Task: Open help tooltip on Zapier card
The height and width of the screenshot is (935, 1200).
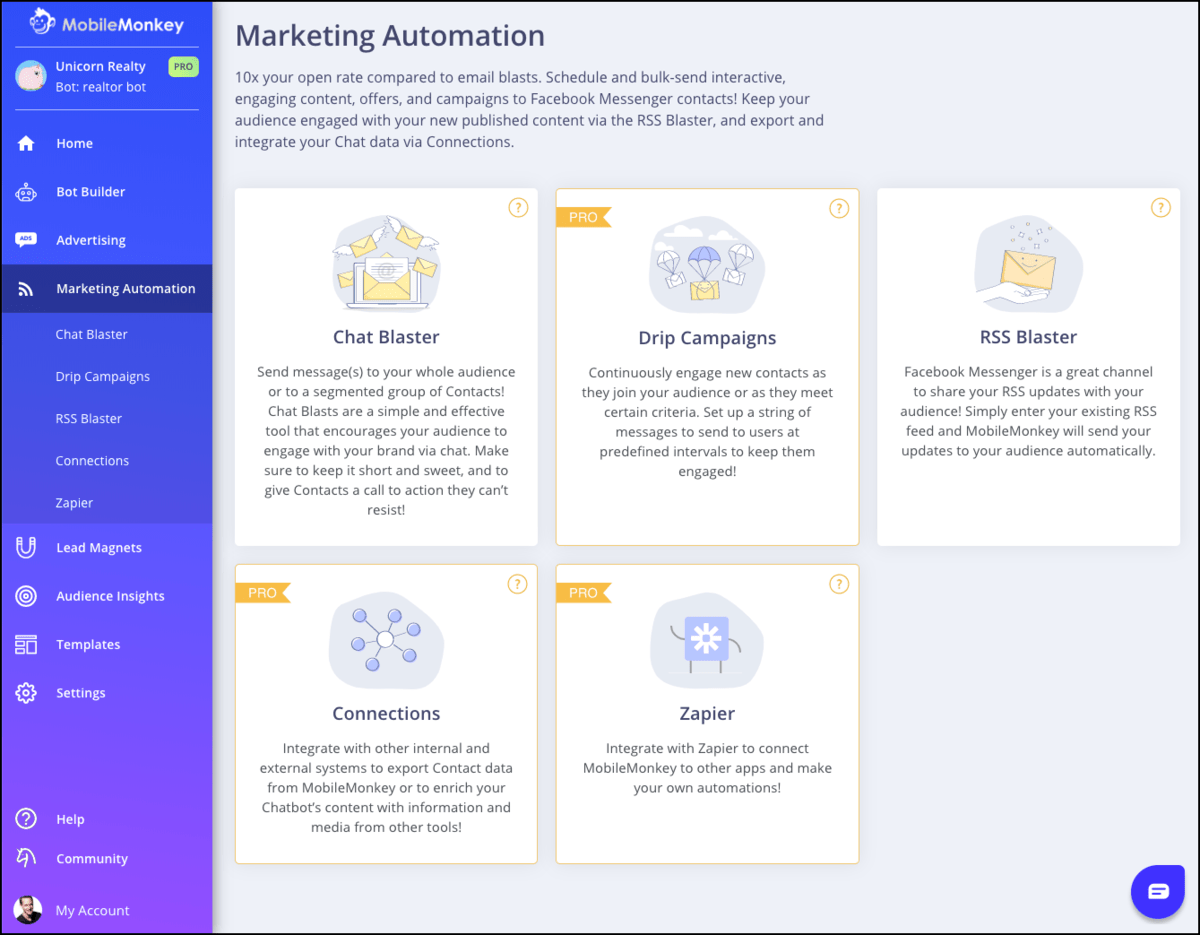Action: coord(839,584)
